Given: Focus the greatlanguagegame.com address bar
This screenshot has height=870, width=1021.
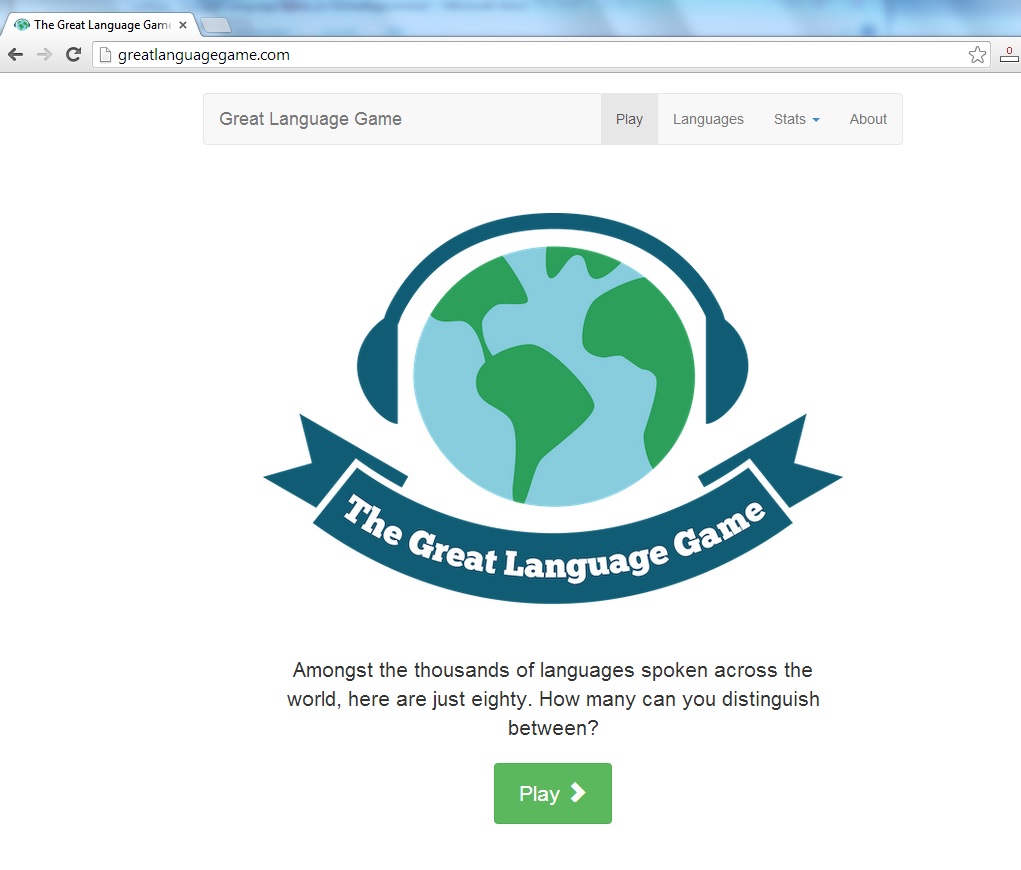Looking at the screenshot, I should (540, 55).
